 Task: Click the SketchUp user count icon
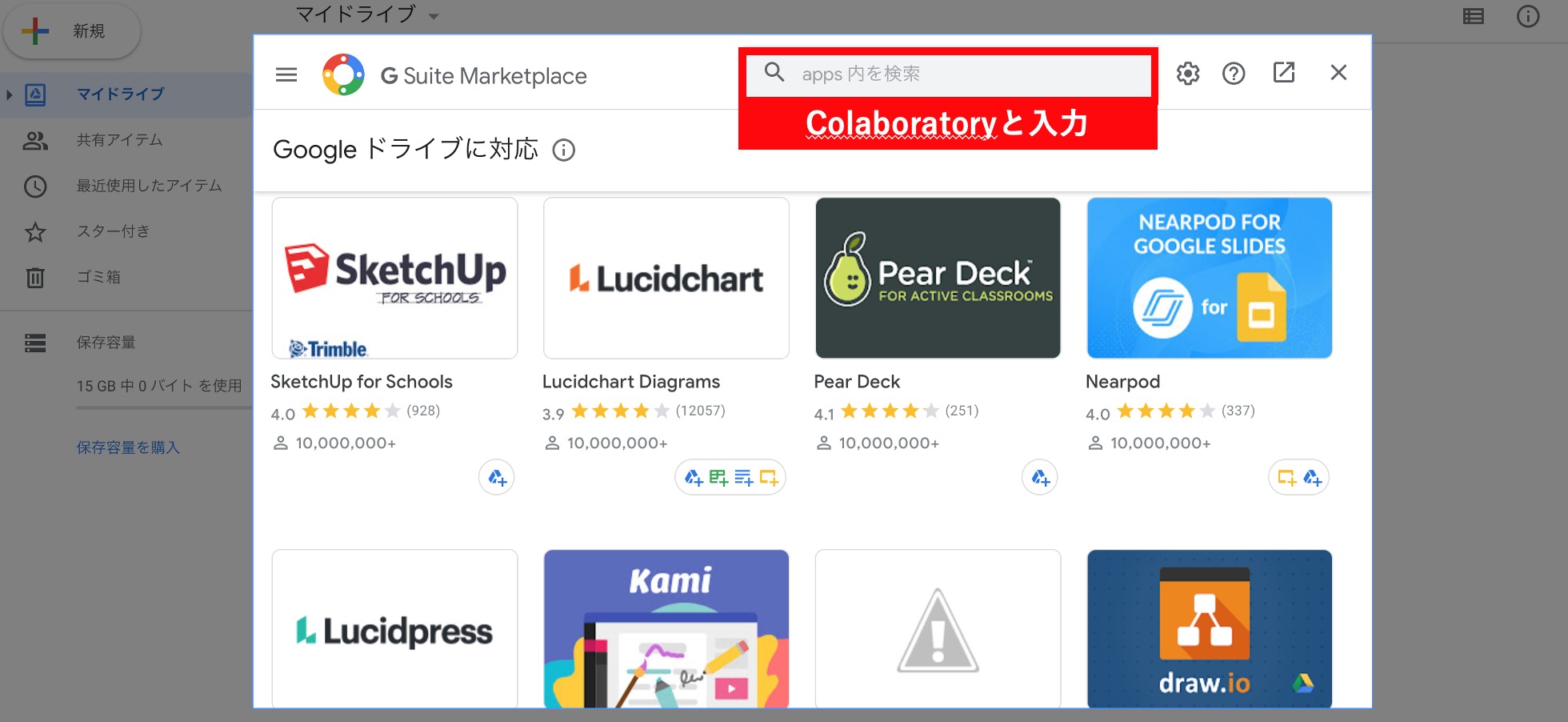pyautogui.click(x=281, y=443)
